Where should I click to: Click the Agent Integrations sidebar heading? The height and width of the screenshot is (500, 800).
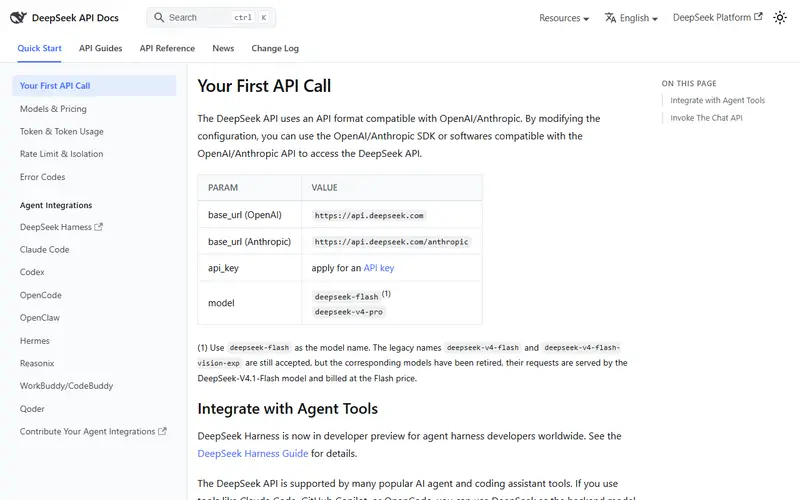[x=56, y=205]
